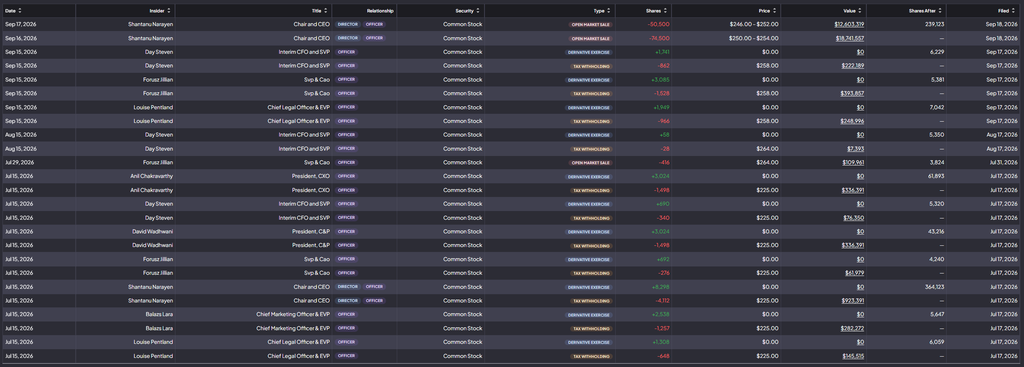This screenshot has height=367, width=1024.
Task: Click the $145,515 value link
Action: click(854, 356)
